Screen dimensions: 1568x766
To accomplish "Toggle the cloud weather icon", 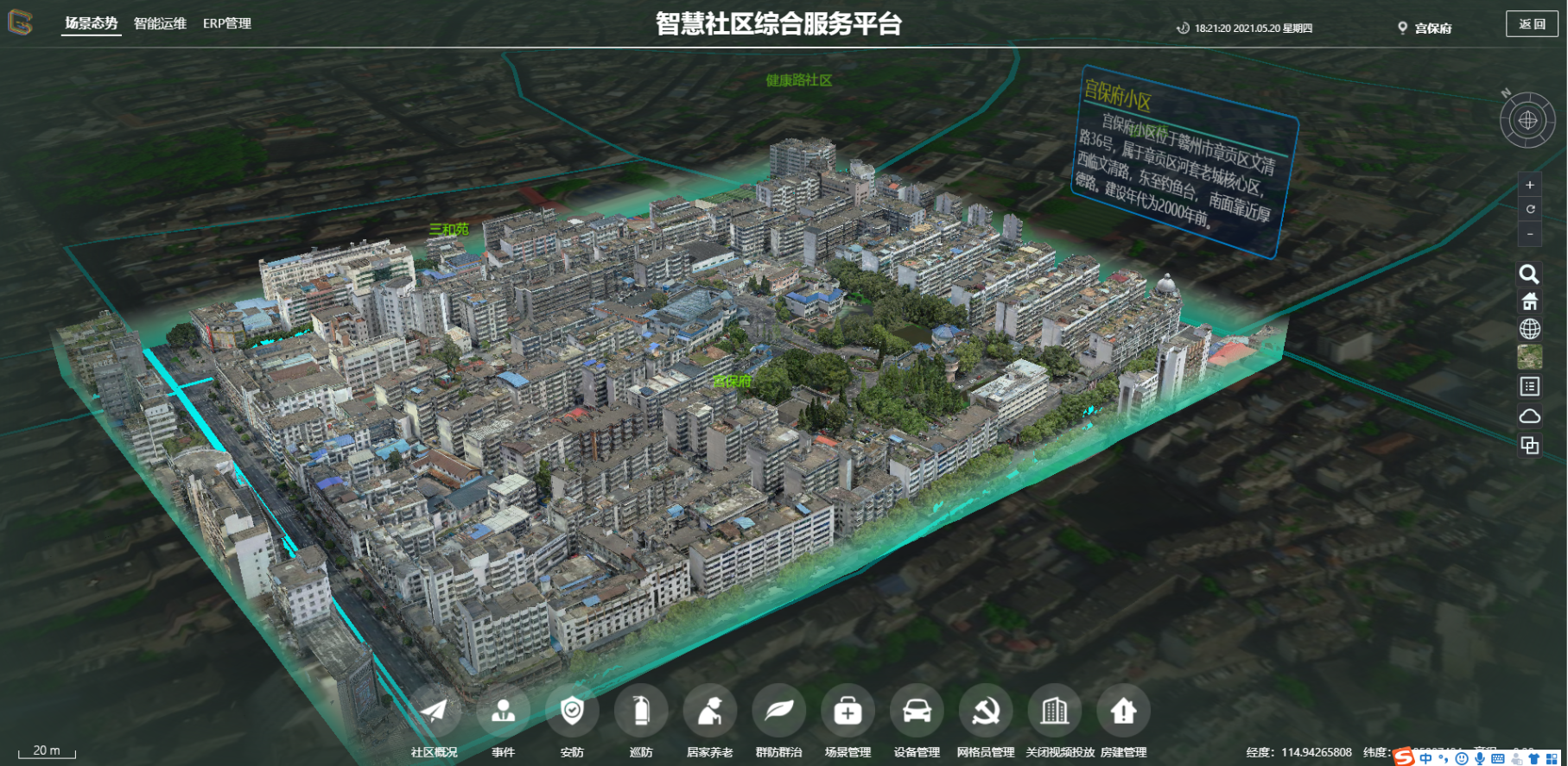I will pyautogui.click(x=1529, y=416).
